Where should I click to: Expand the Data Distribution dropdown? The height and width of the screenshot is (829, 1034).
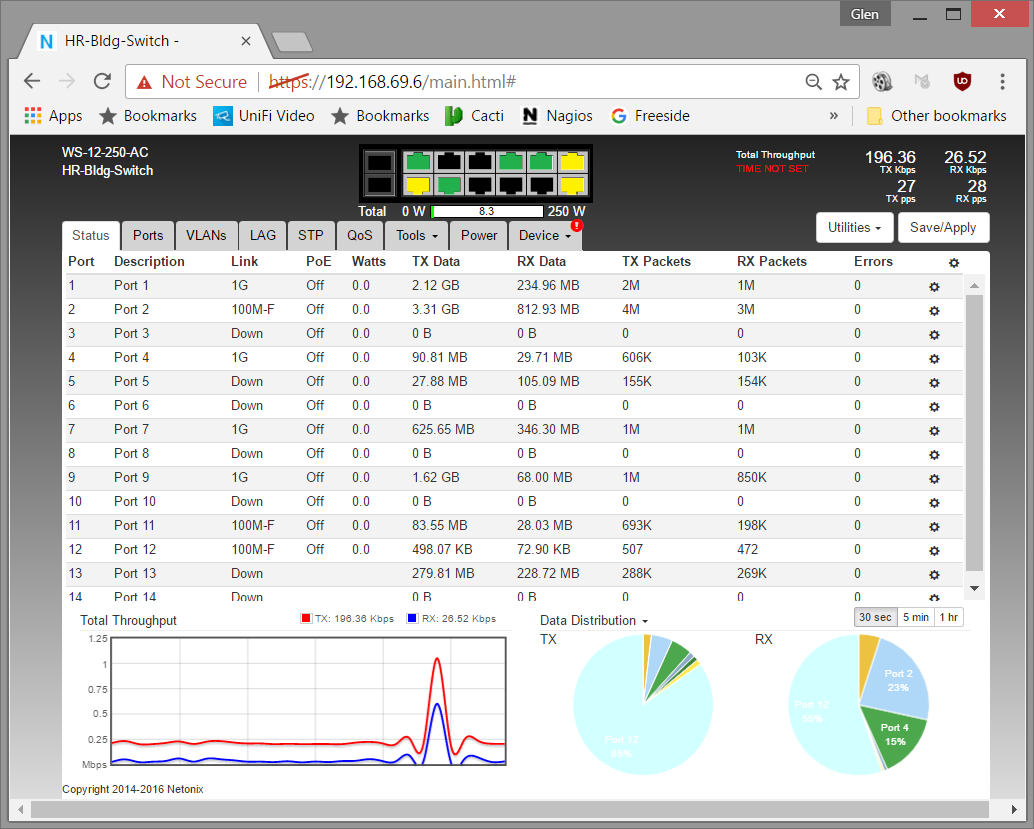pyautogui.click(x=594, y=621)
